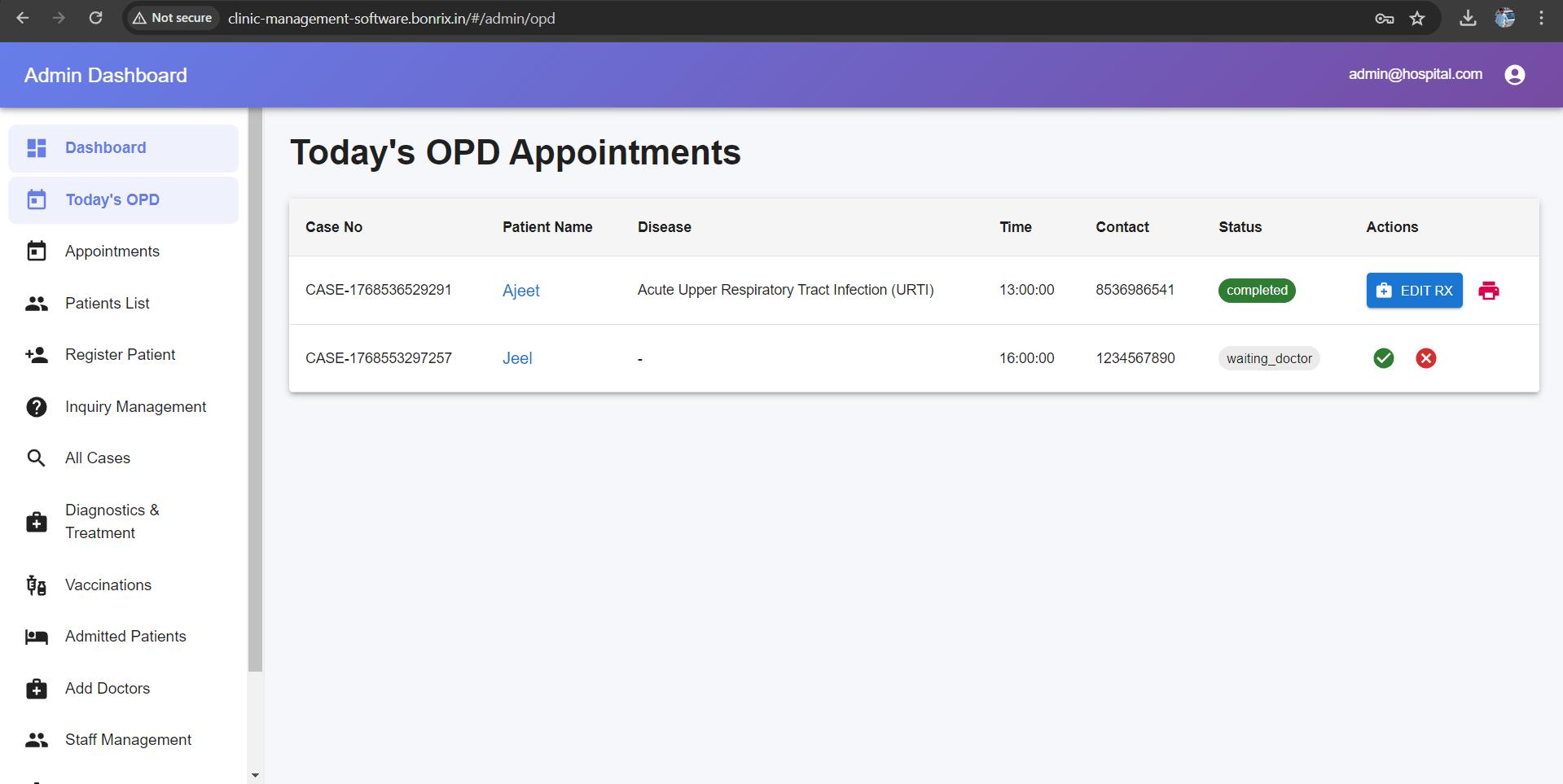Click the completed status badge for Ajeet
The width and height of the screenshot is (1563, 784).
[x=1256, y=291]
